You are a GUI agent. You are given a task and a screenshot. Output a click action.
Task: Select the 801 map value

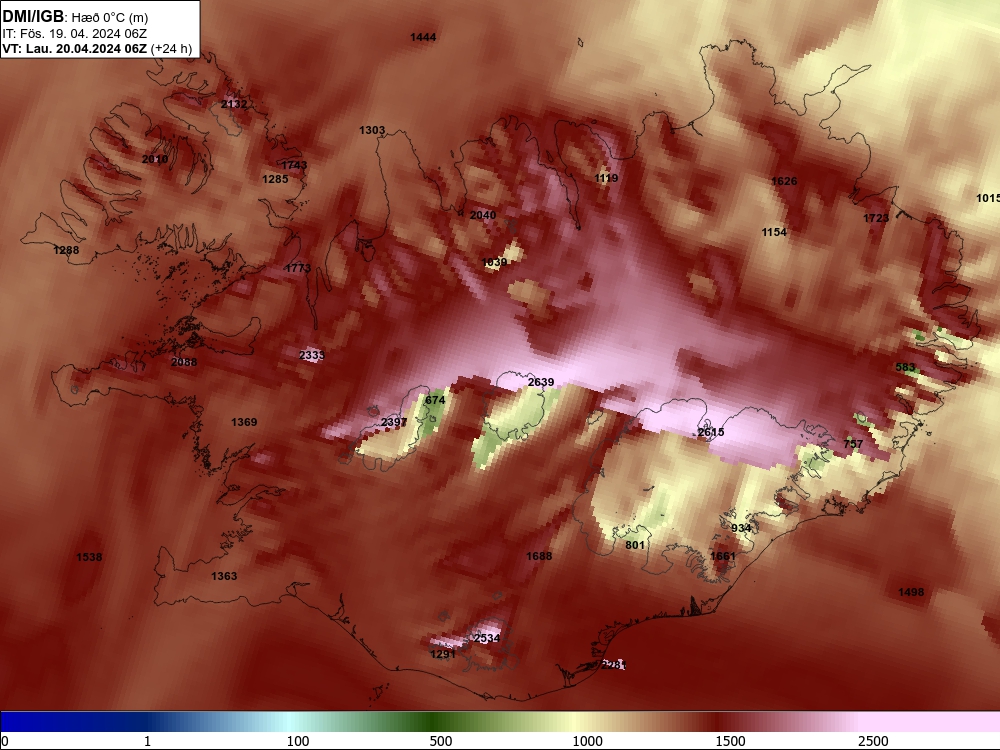click(635, 545)
